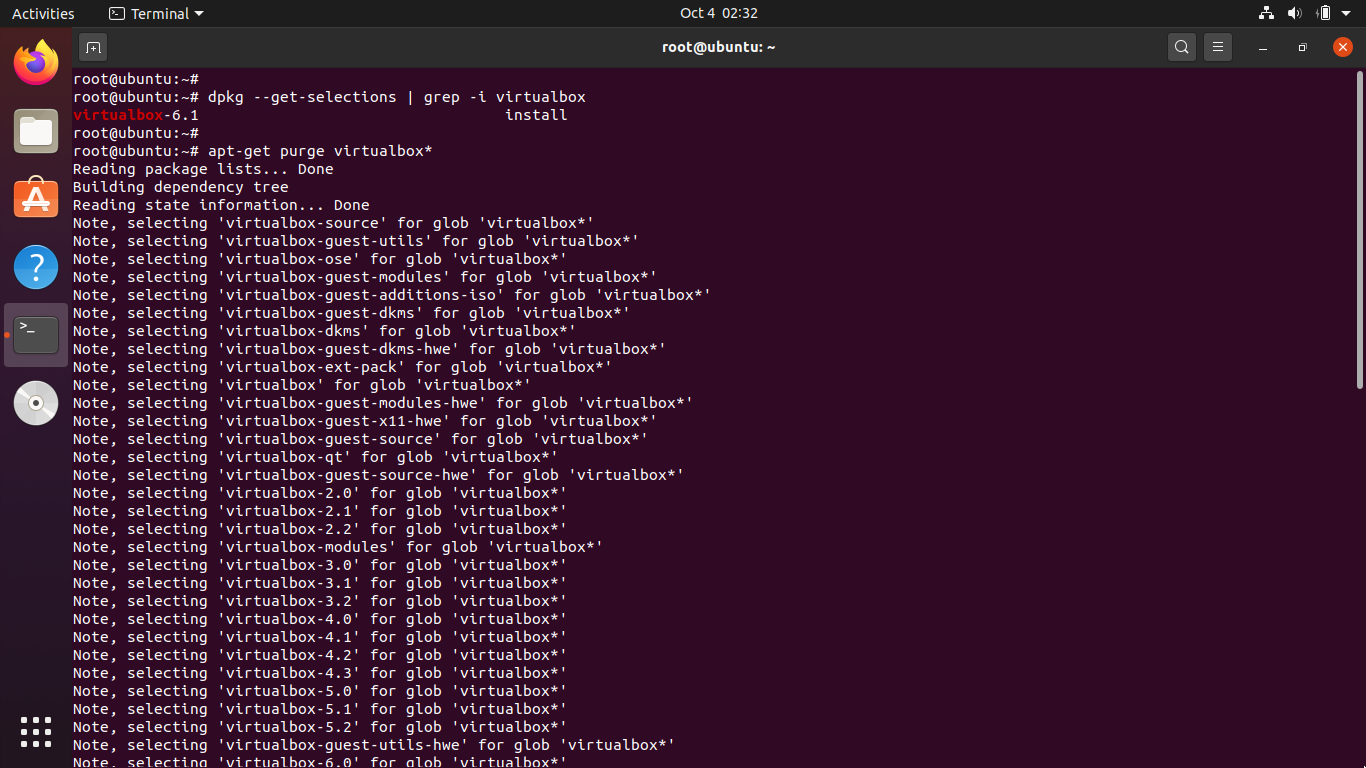The height and width of the screenshot is (768, 1366).
Task: Click the 'virtualbox-guest-utils' note line
Action: (x=356, y=241)
